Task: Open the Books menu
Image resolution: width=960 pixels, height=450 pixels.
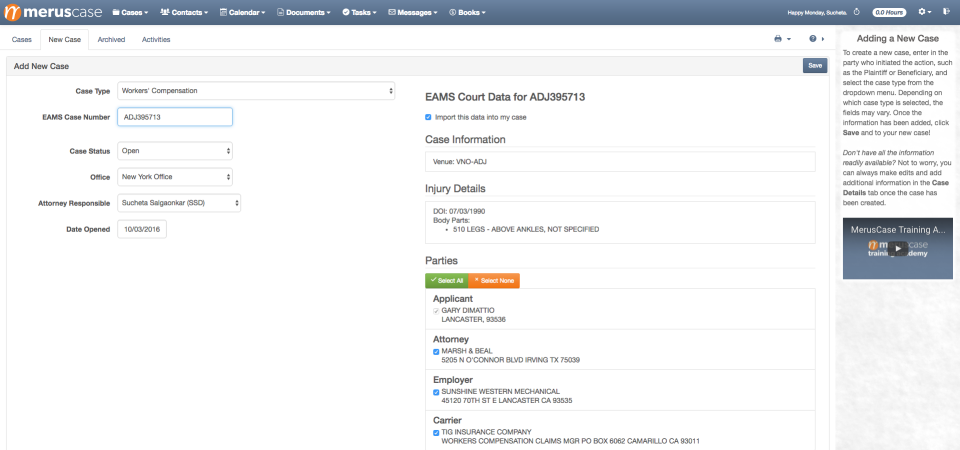Action: 467,12
